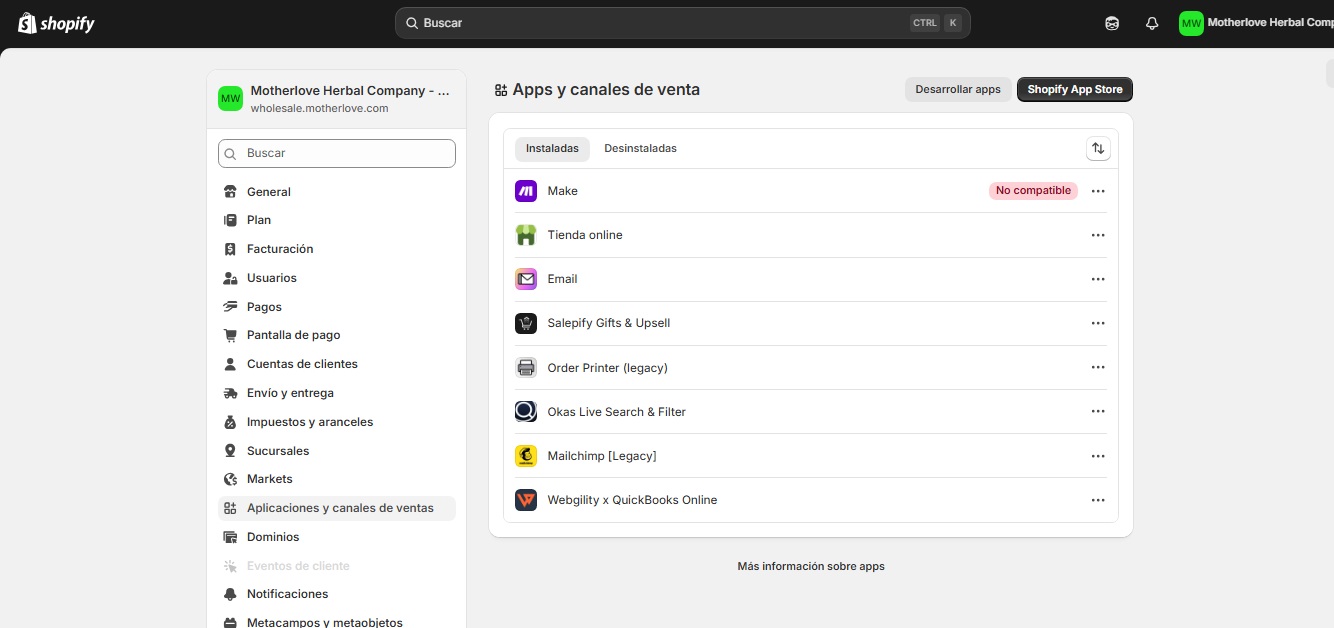Open the Tienda online name link
Viewport: 1334px width, 628px height.
click(x=585, y=235)
